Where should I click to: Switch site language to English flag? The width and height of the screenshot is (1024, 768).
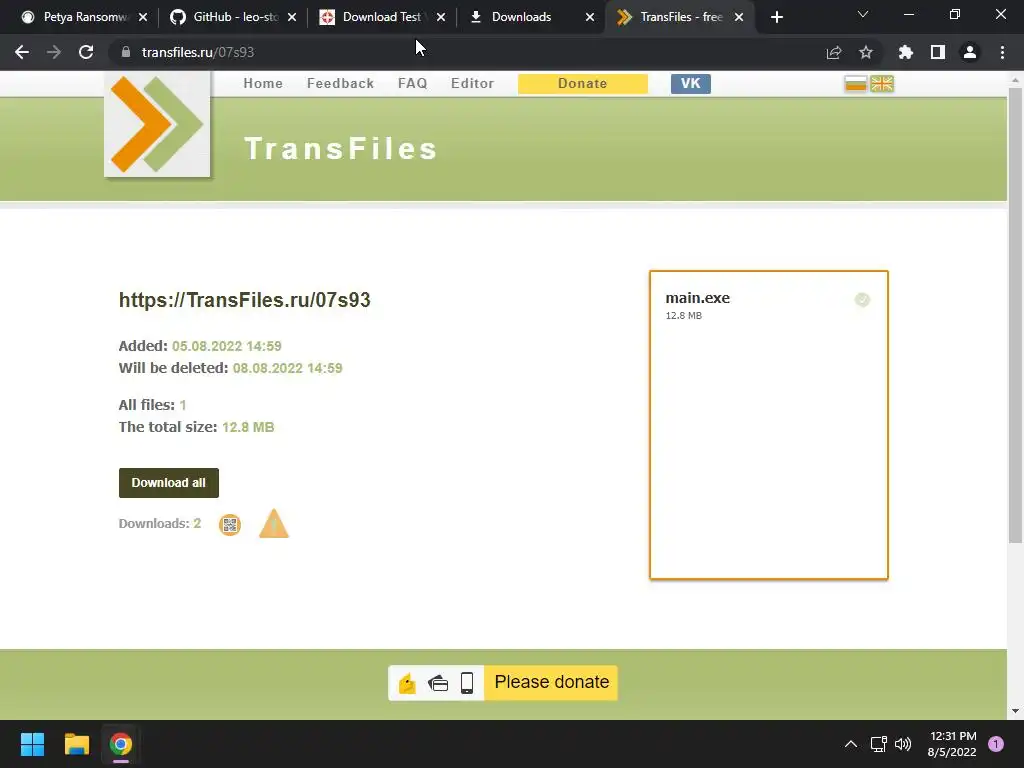[x=882, y=84]
